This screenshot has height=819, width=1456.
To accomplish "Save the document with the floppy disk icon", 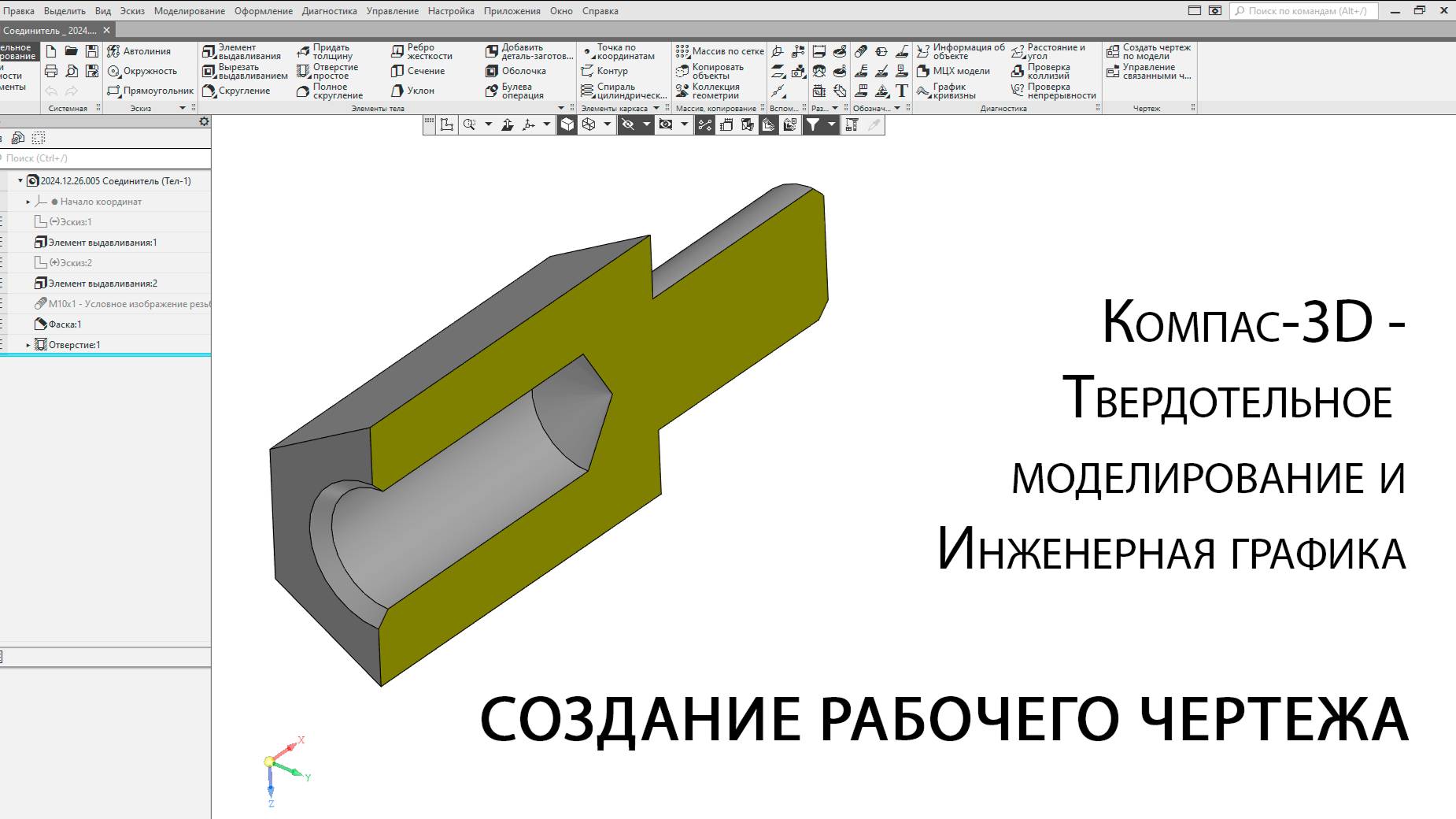I will (92, 51).
